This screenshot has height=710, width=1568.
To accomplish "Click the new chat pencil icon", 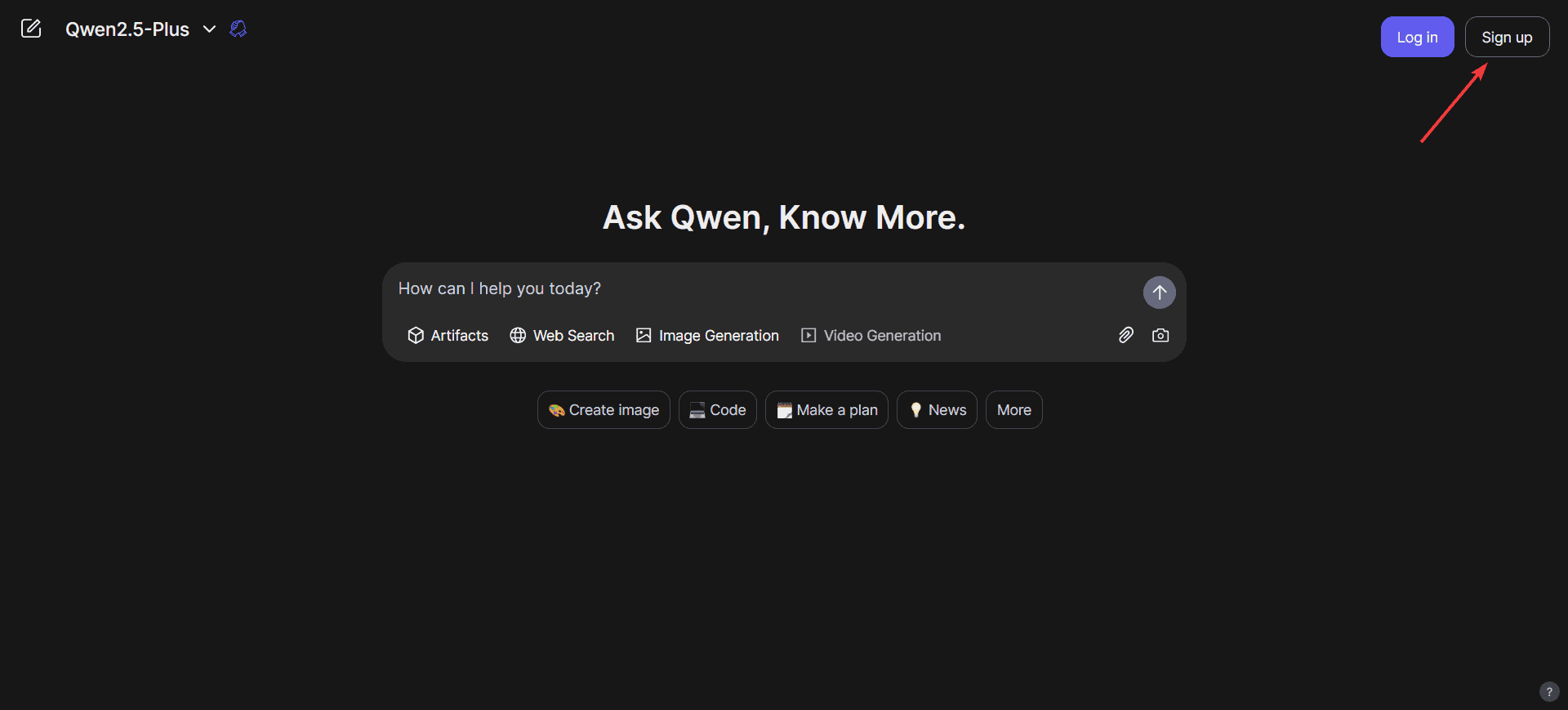I will tap(31, 29).
